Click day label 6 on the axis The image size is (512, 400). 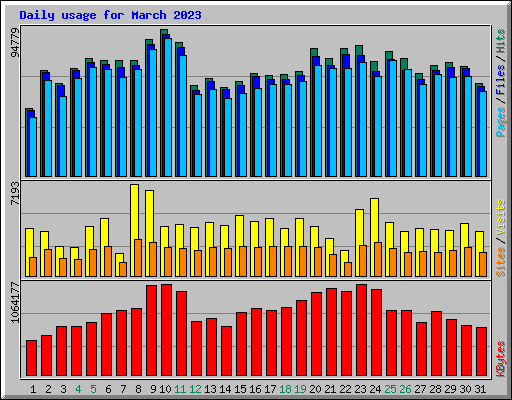tap(108, 389)
